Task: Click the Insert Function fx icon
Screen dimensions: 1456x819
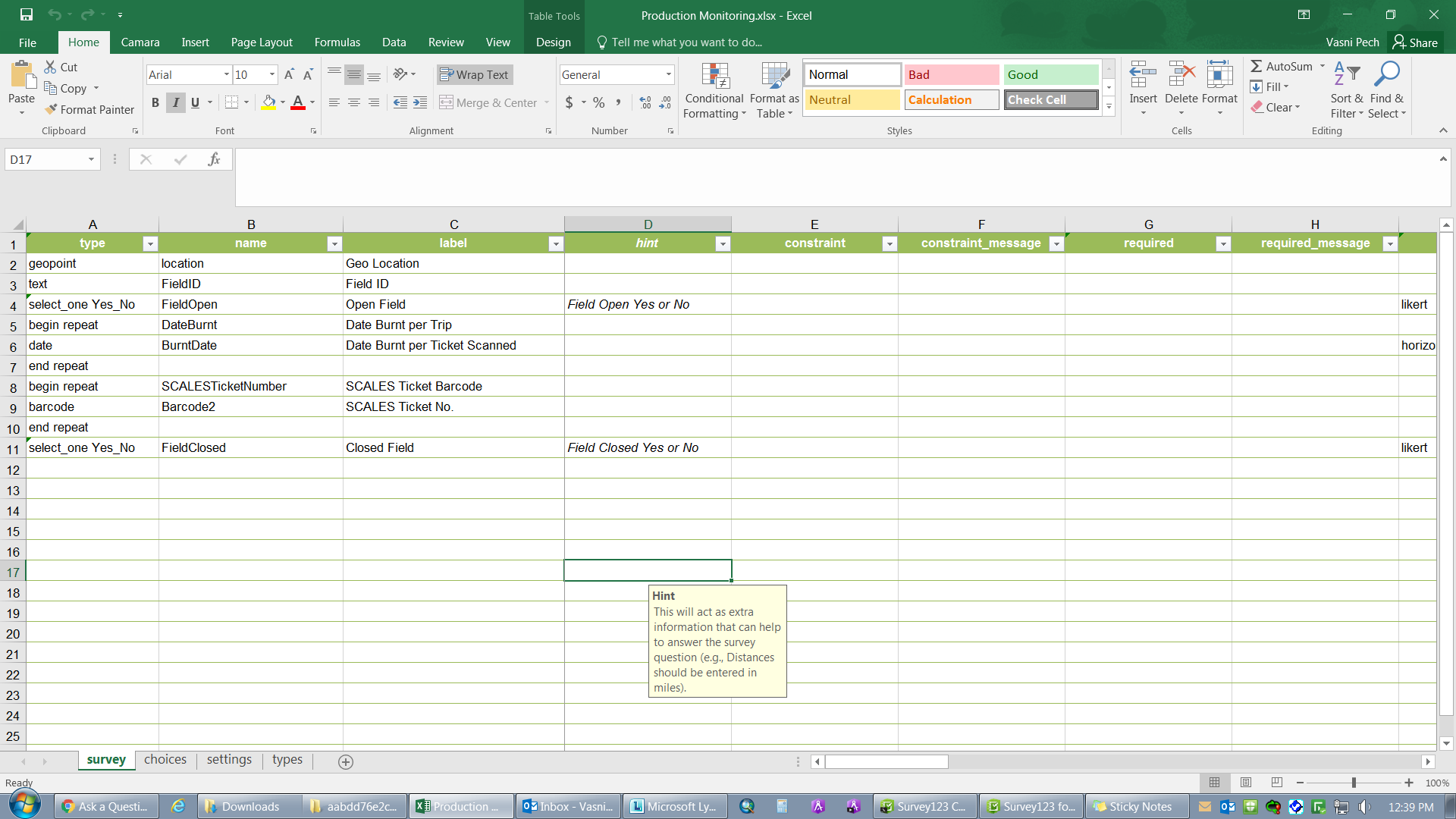Action: click(x=214, y=159)
